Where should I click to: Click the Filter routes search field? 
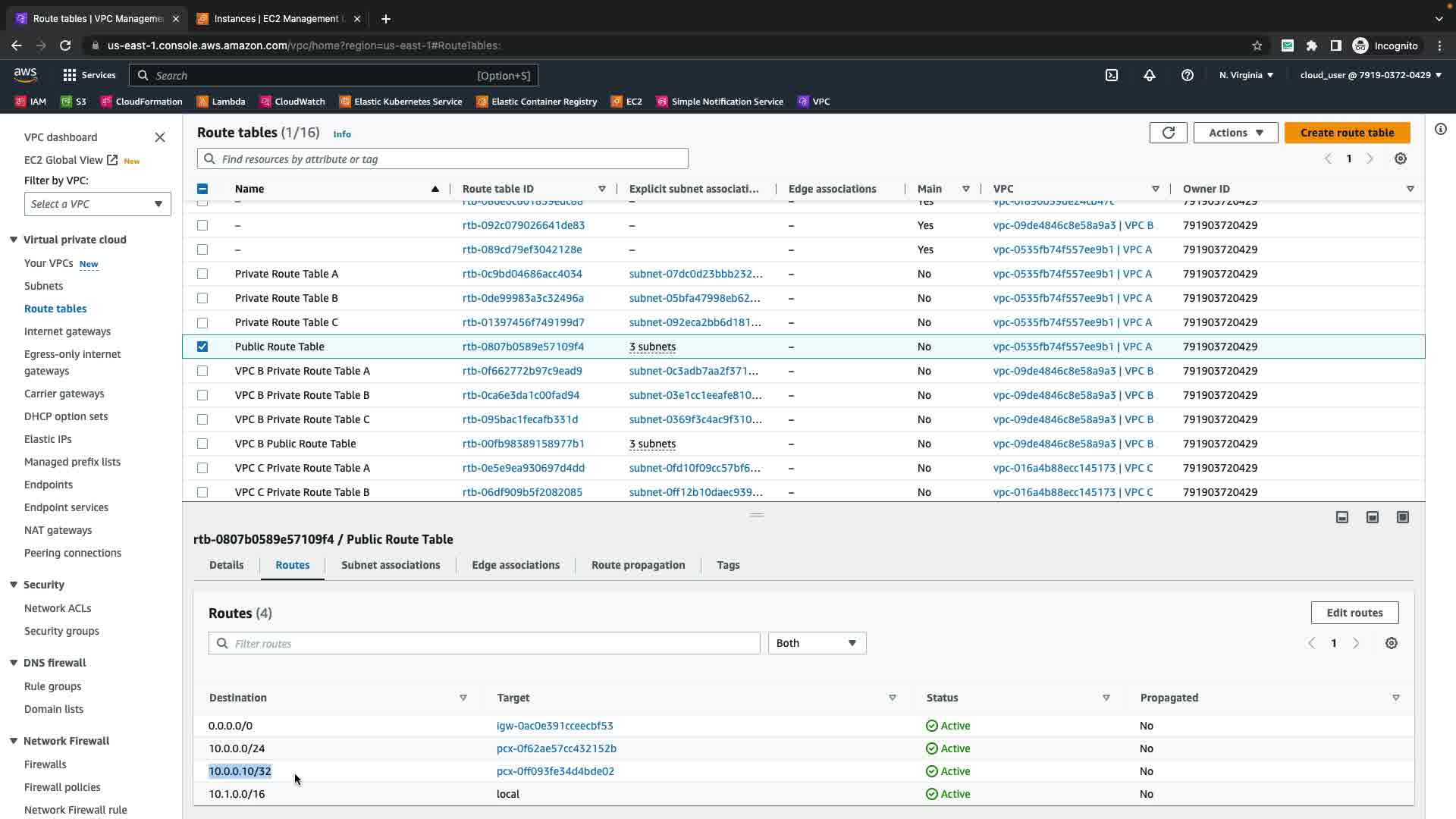point(485,643)
